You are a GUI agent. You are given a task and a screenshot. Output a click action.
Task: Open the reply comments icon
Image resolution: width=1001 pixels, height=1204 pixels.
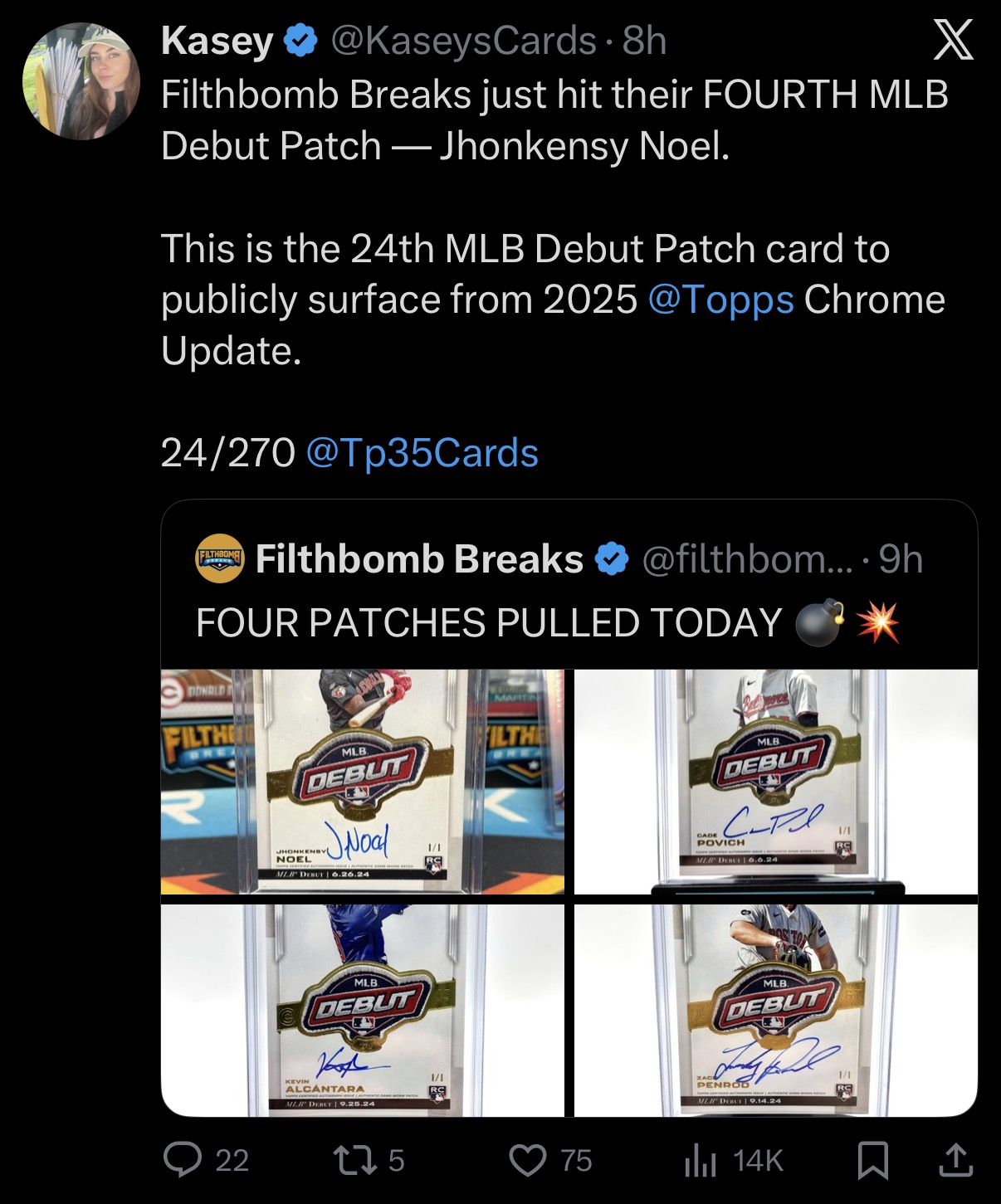183,1159
